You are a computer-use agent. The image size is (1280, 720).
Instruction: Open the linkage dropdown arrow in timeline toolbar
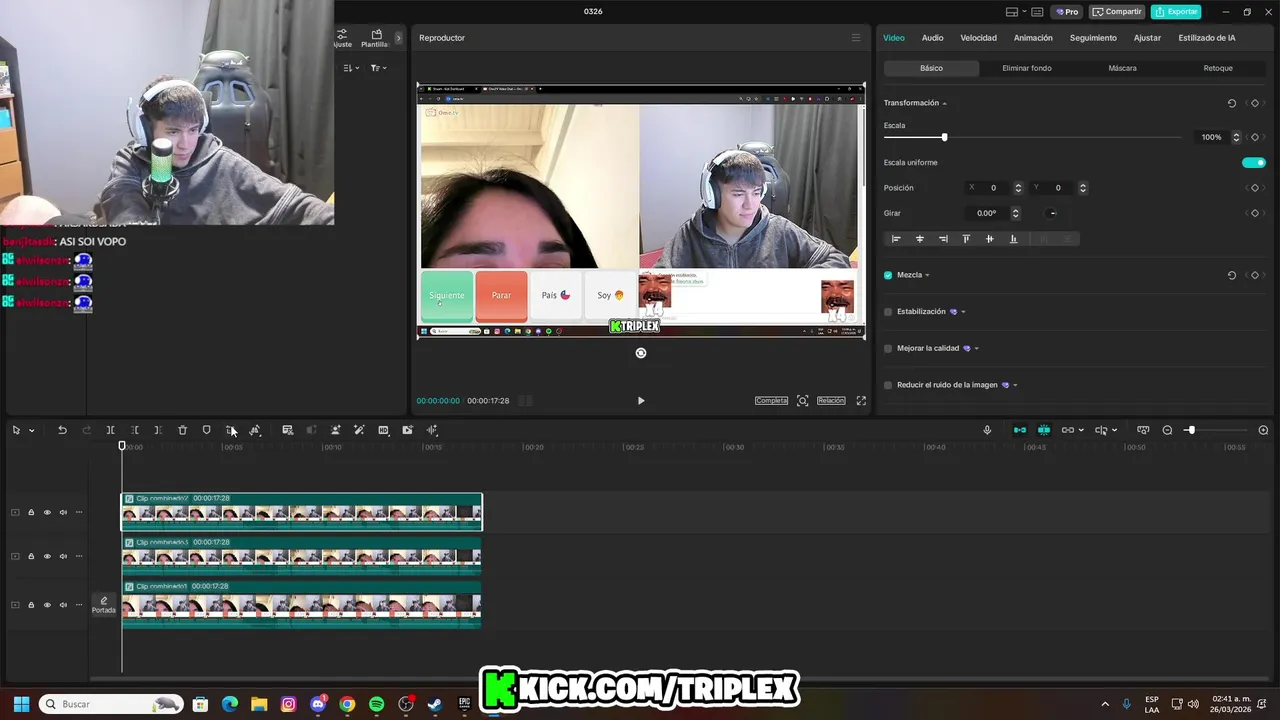point(1082,431)
